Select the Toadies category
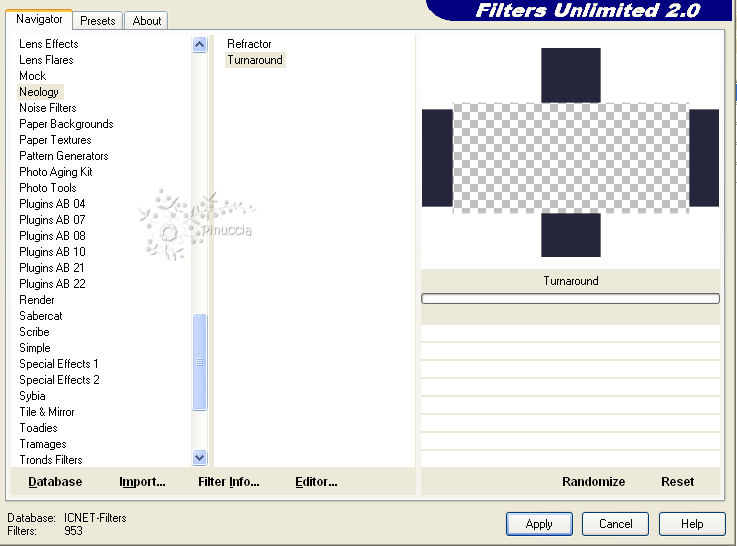The image size is (737, 546). click(x=38, y=427)
